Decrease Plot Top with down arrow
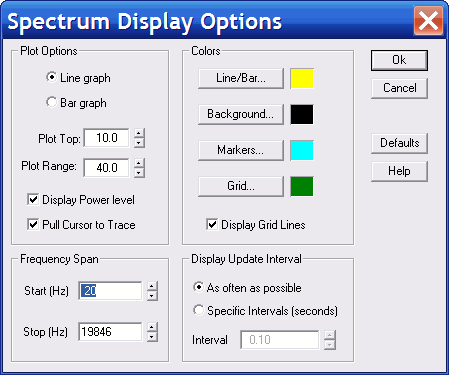 pyautogui.click(x=139, y=143)
